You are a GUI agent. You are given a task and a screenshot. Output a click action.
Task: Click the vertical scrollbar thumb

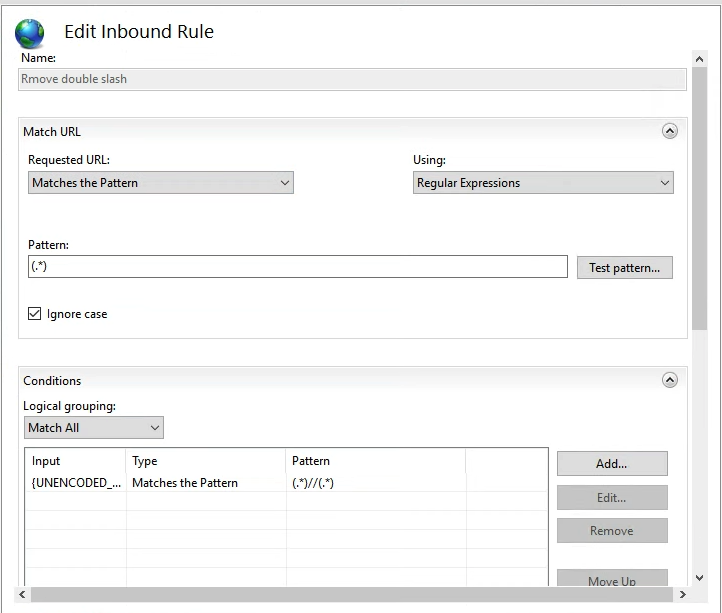[x=699, y=198]
